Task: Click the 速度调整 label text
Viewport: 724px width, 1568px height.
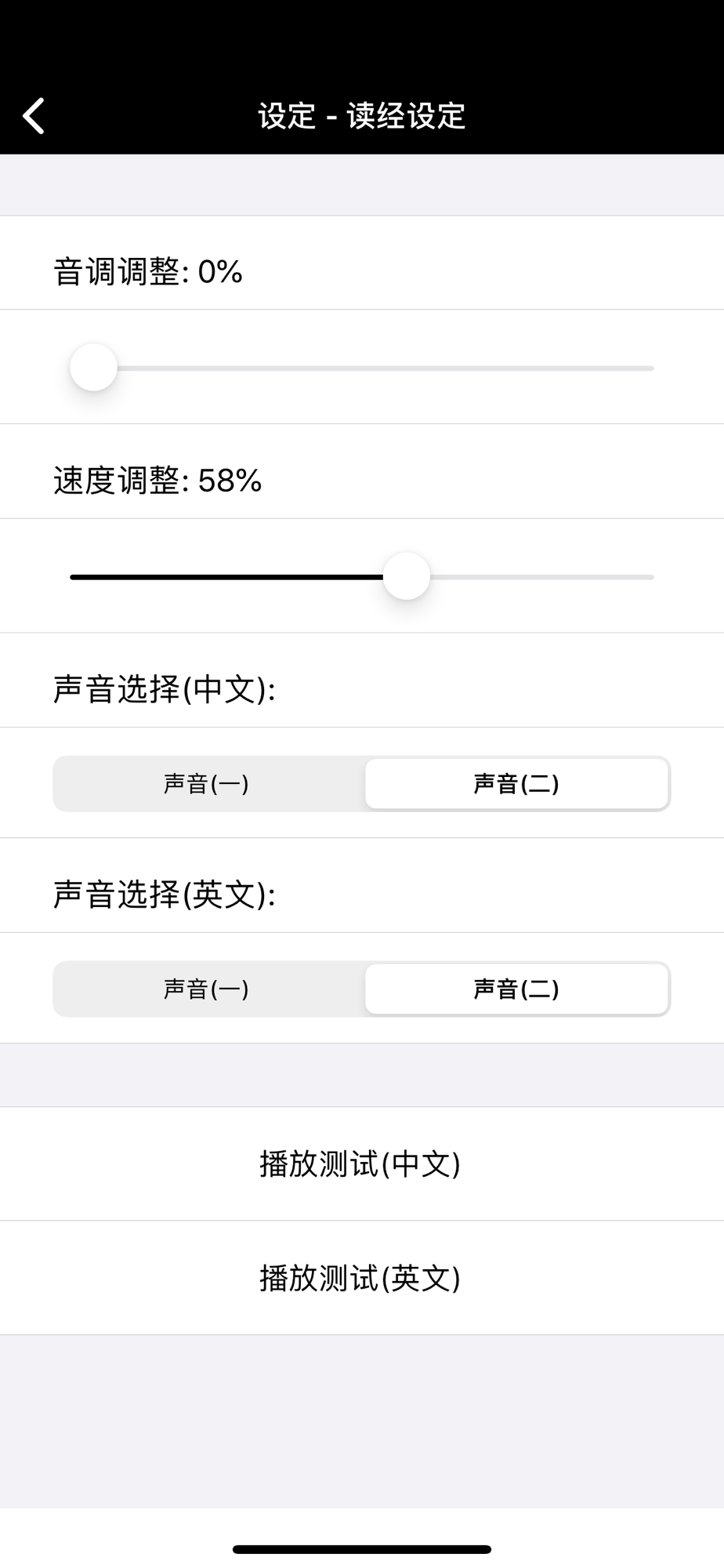Action: (118, 481)
